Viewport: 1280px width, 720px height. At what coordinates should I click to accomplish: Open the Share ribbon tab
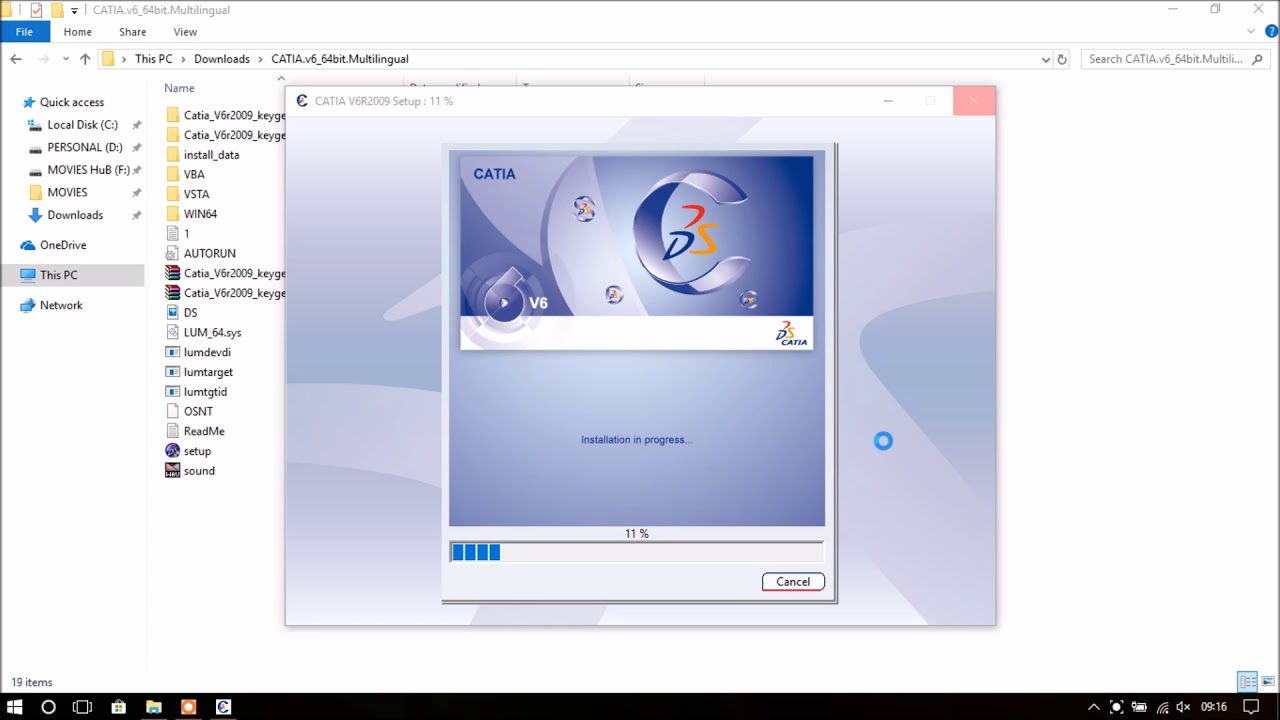tap(132, 32)
